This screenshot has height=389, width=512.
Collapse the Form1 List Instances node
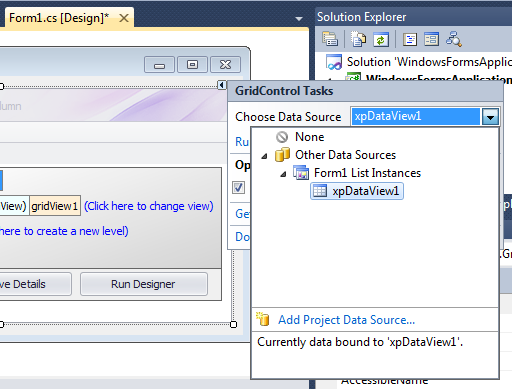[283, 174]
